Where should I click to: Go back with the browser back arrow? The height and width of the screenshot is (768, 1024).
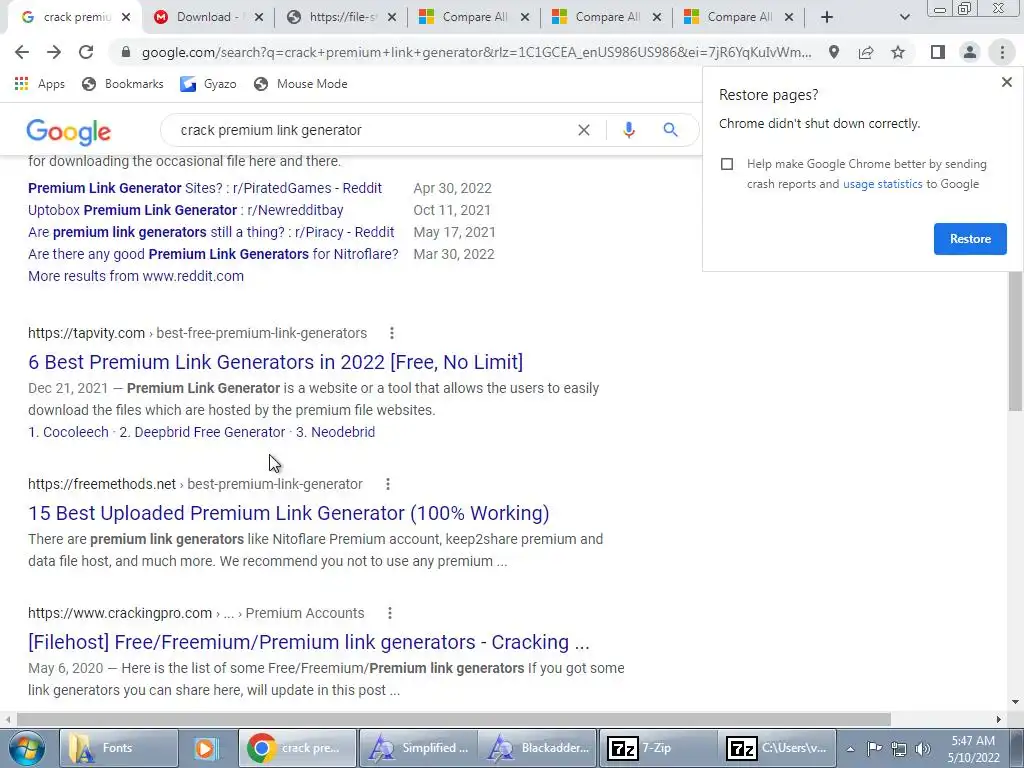(22, 52)
